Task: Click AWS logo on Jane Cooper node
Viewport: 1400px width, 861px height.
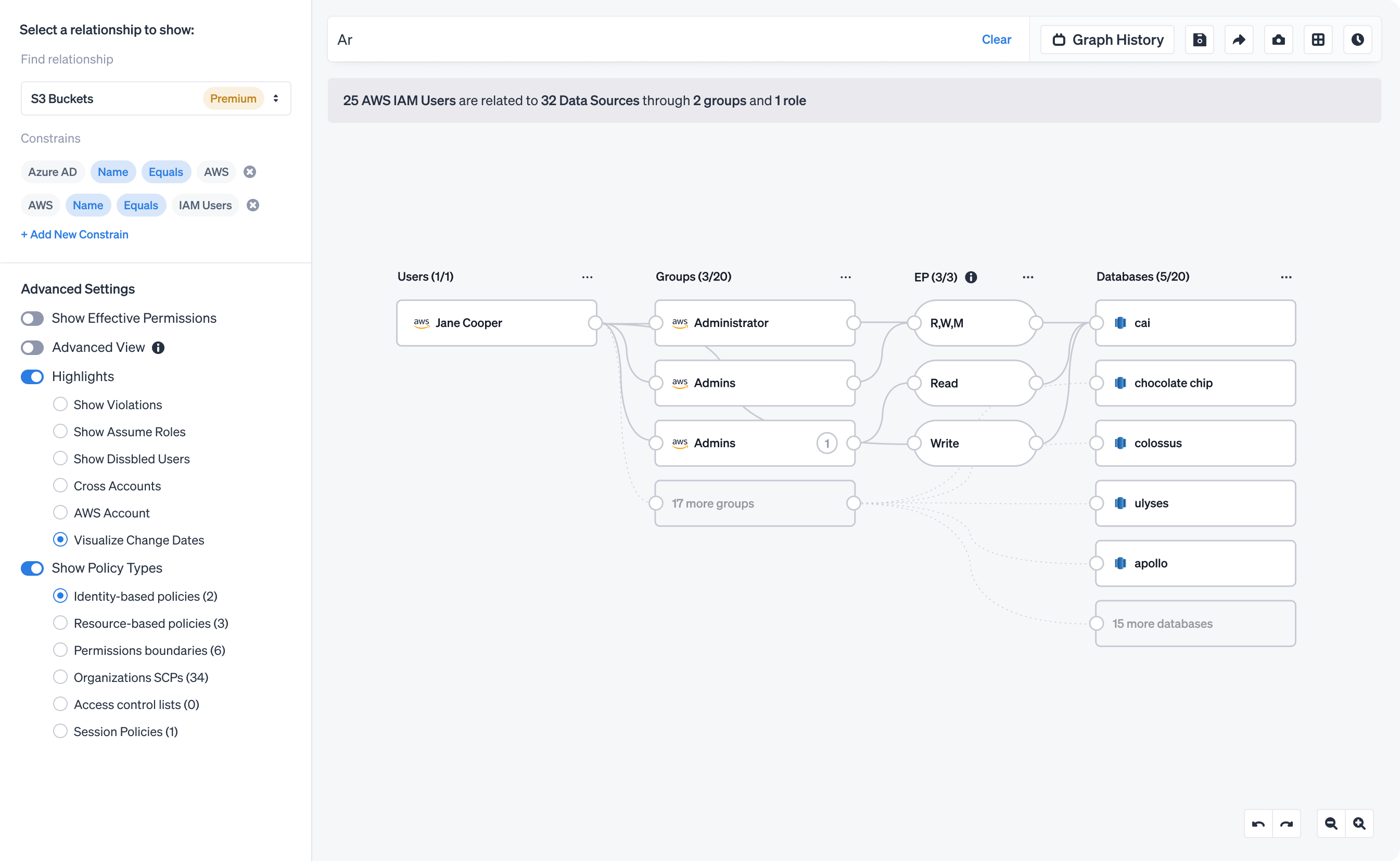Action: click(422, 323)
